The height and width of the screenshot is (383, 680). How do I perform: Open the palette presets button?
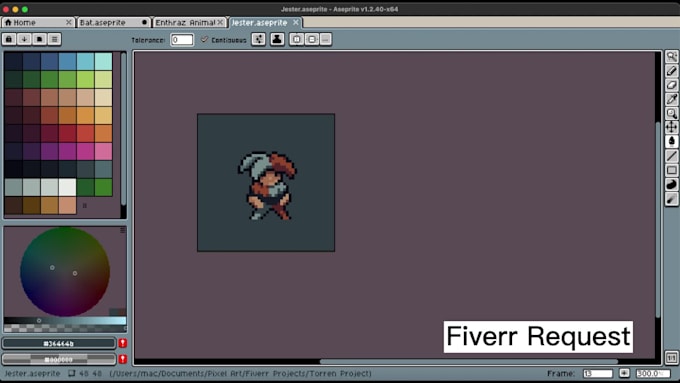point(39,39)
